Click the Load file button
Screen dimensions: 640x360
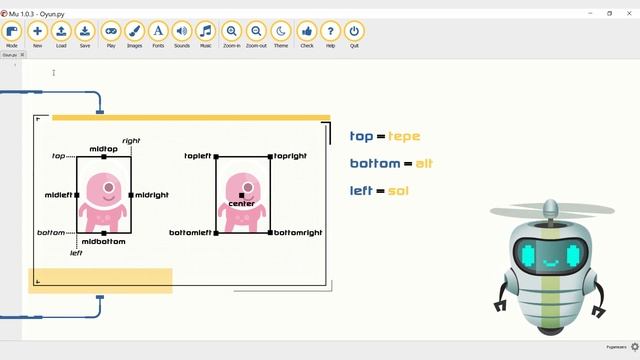click(x=61, y=35)
